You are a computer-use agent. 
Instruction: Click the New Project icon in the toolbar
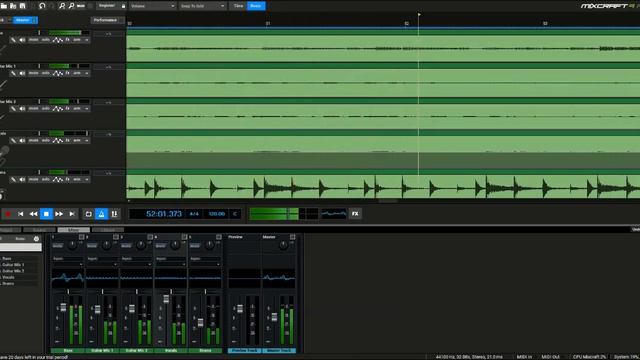tap(4, 6)
